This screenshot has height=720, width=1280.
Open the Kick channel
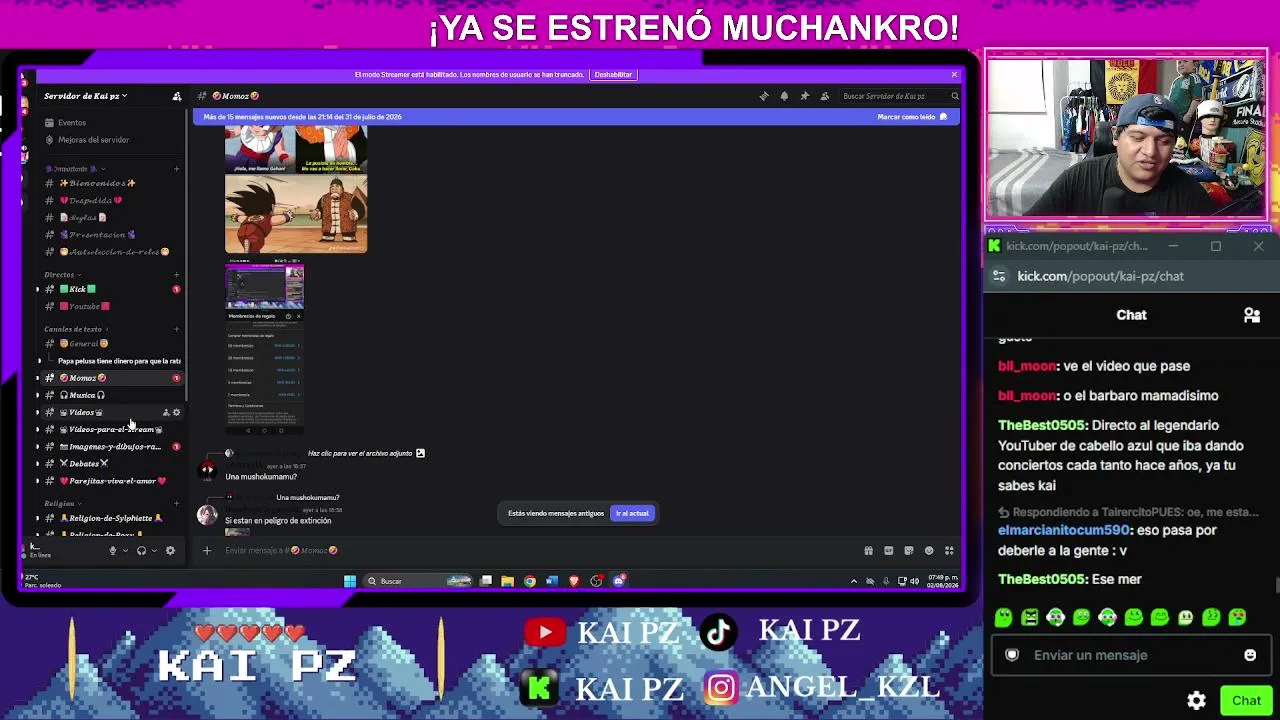(x=110, y=289)
